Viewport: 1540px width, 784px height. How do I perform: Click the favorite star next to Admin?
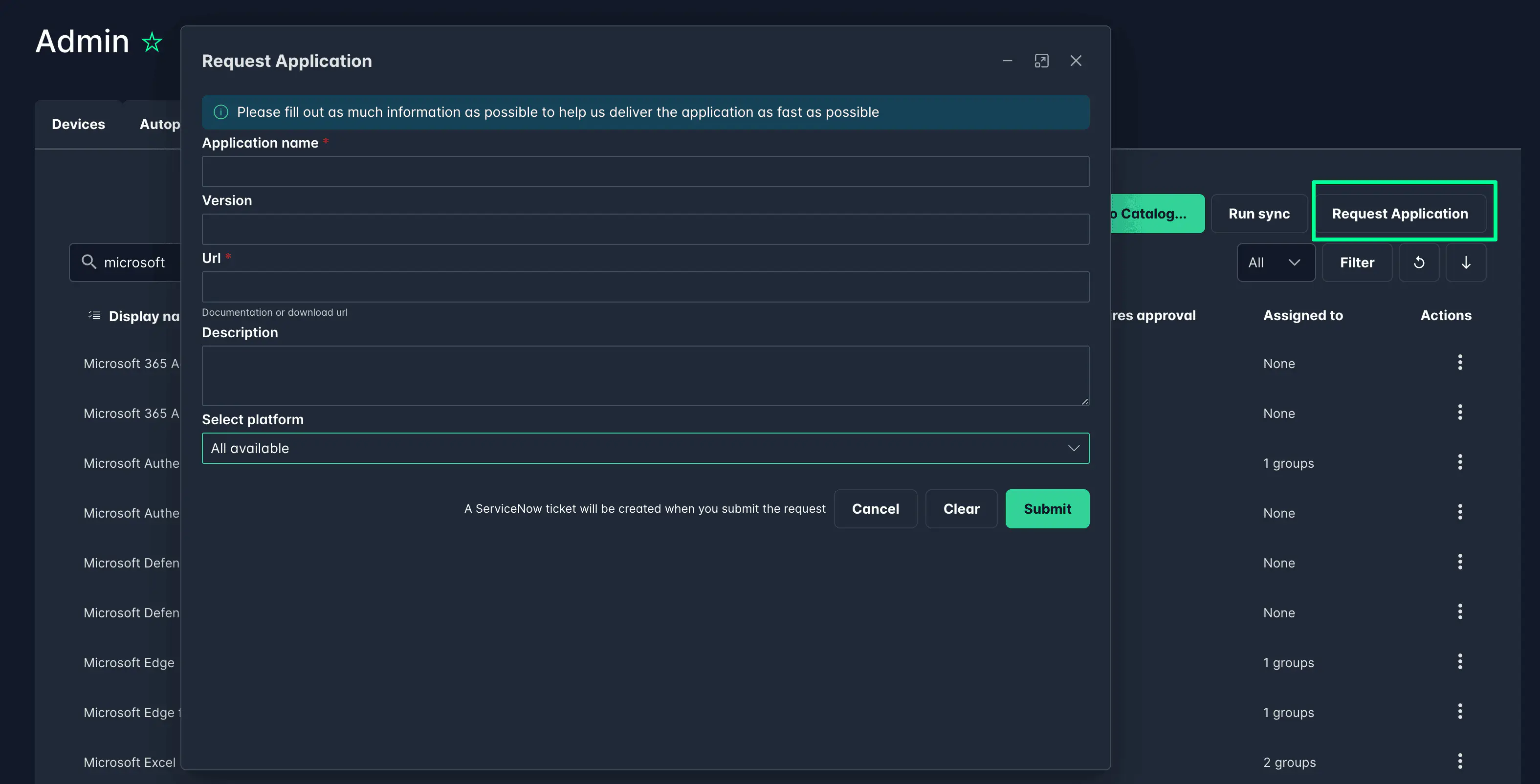(x=152, y=42)
